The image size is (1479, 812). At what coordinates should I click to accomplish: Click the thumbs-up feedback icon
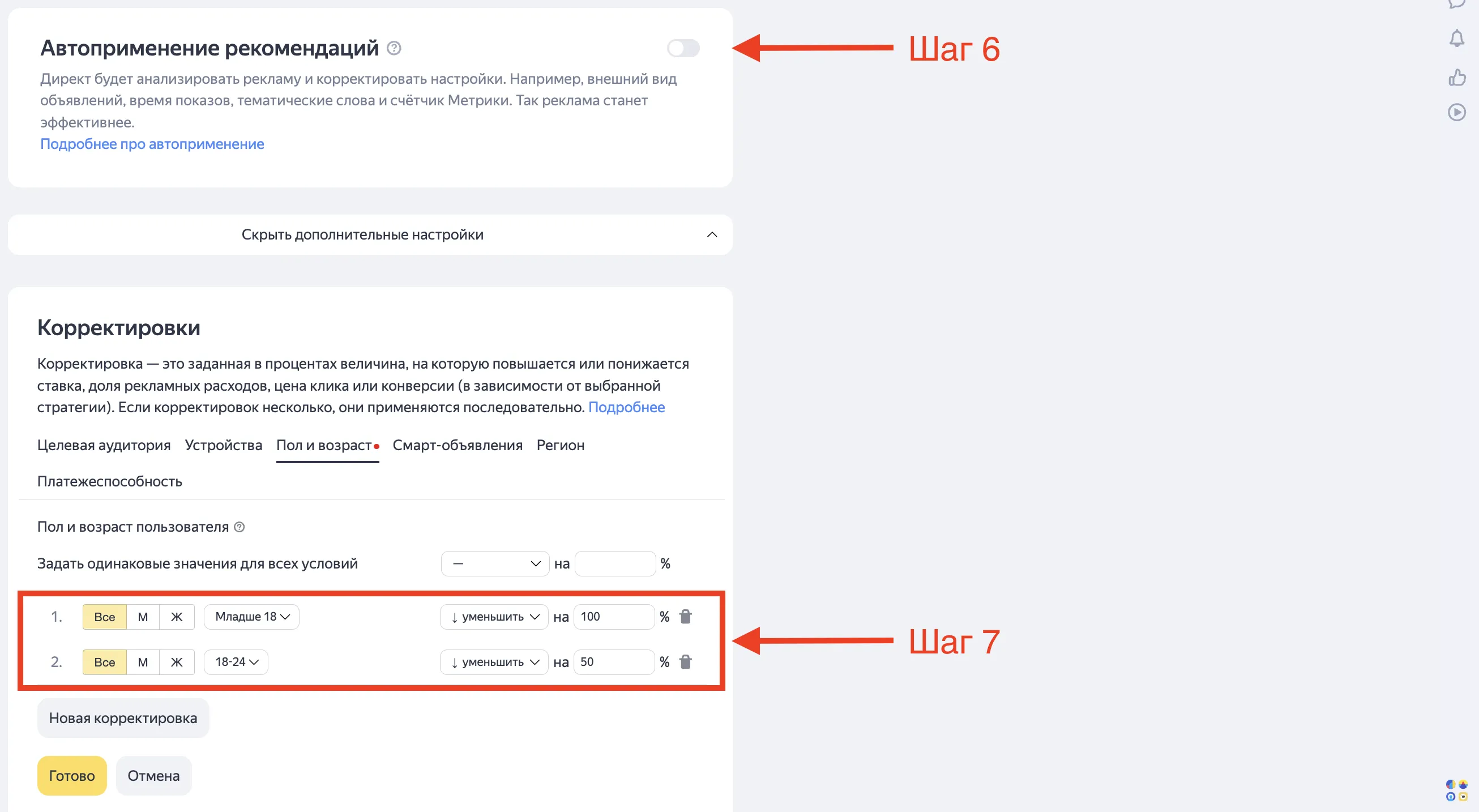[1456, 77]
